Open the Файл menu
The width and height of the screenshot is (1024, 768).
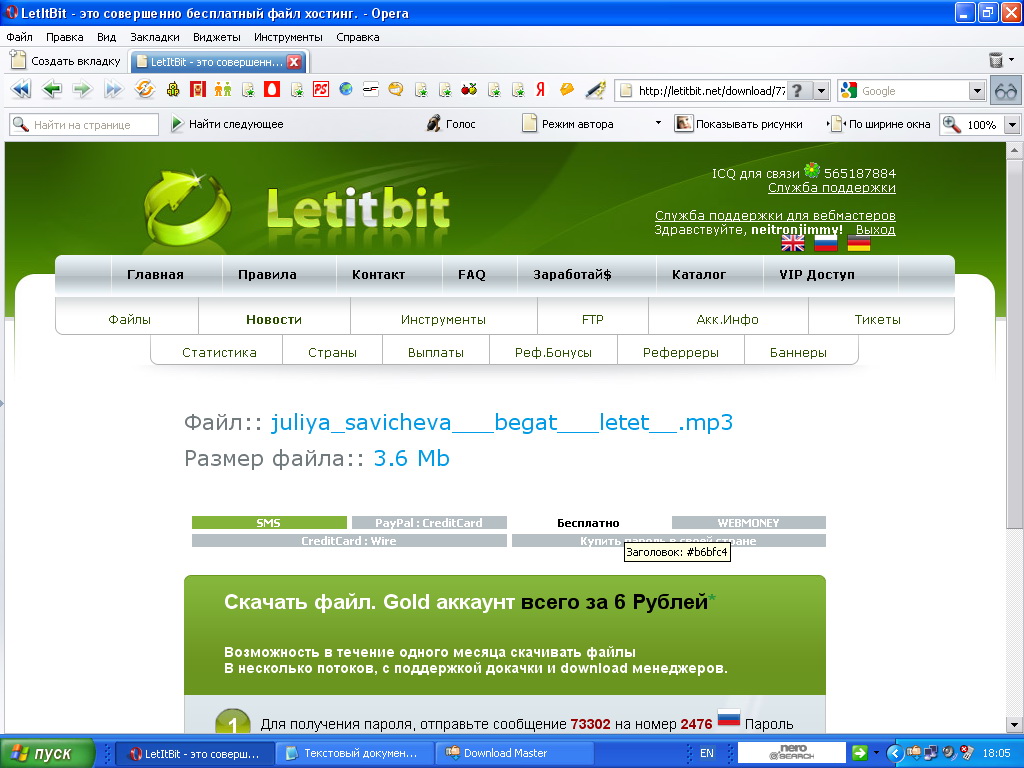click(x=20, y=37)
